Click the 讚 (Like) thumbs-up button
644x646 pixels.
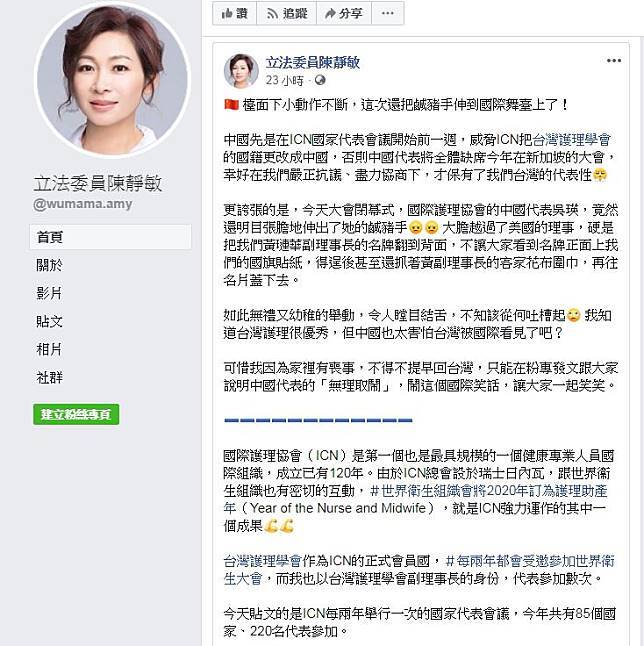[x=234, y=13]
